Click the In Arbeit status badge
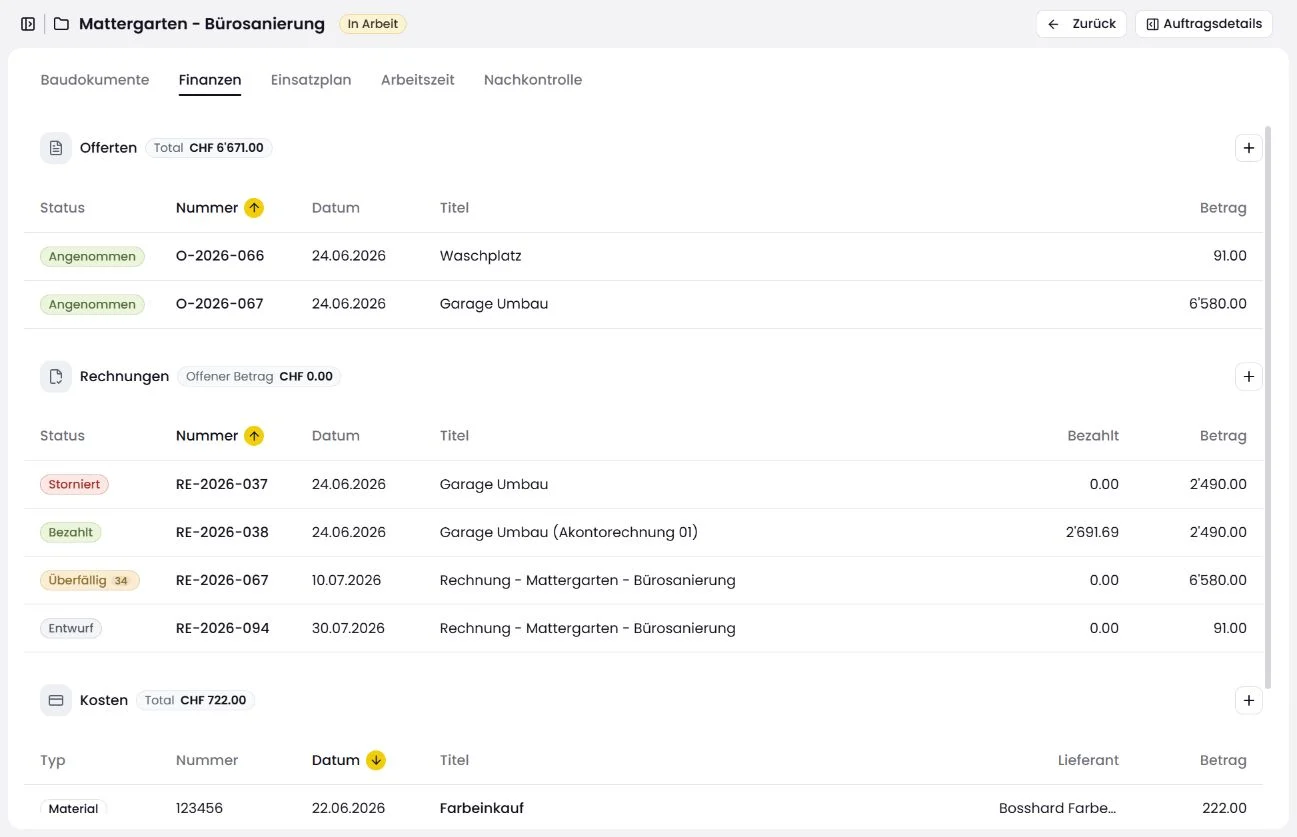This screenshot has height=837, width=1297. tap(373, 24)
